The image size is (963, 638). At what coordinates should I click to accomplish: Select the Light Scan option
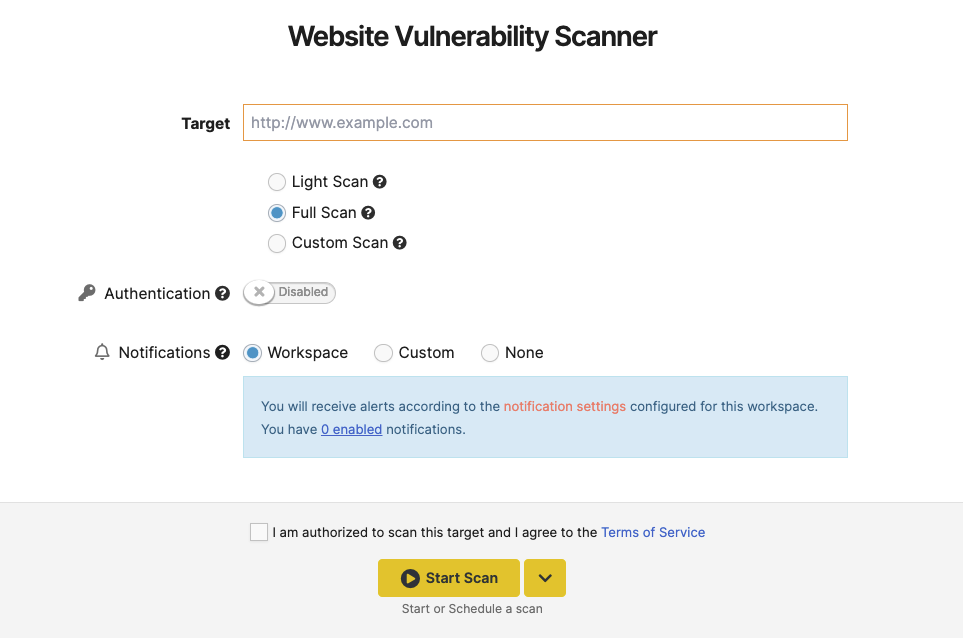coord(276,182)
